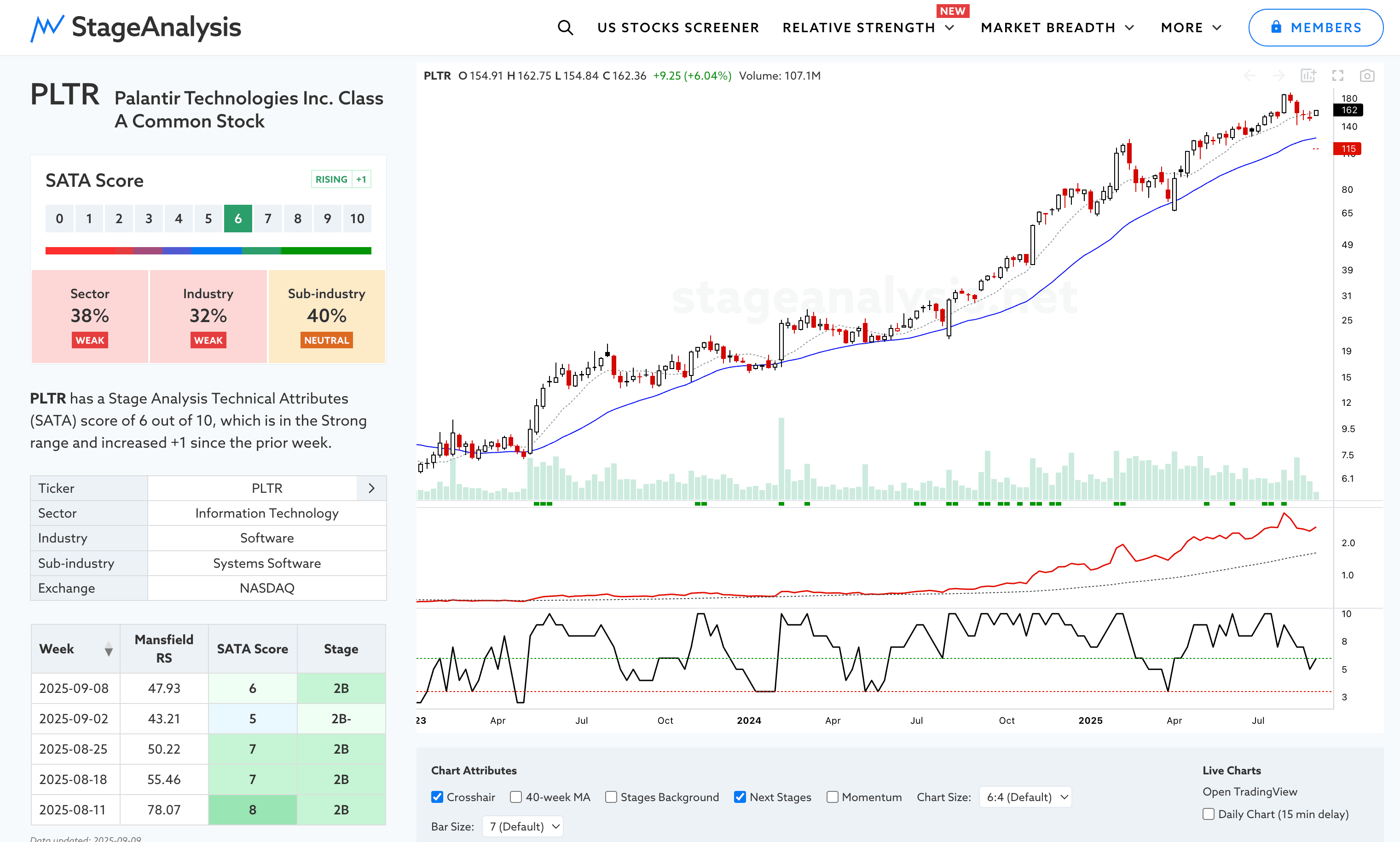Image resolution: width=1400 pixels, height=842 pixels.
Task: Click SATA score box 10
Action: pos(357,219)
